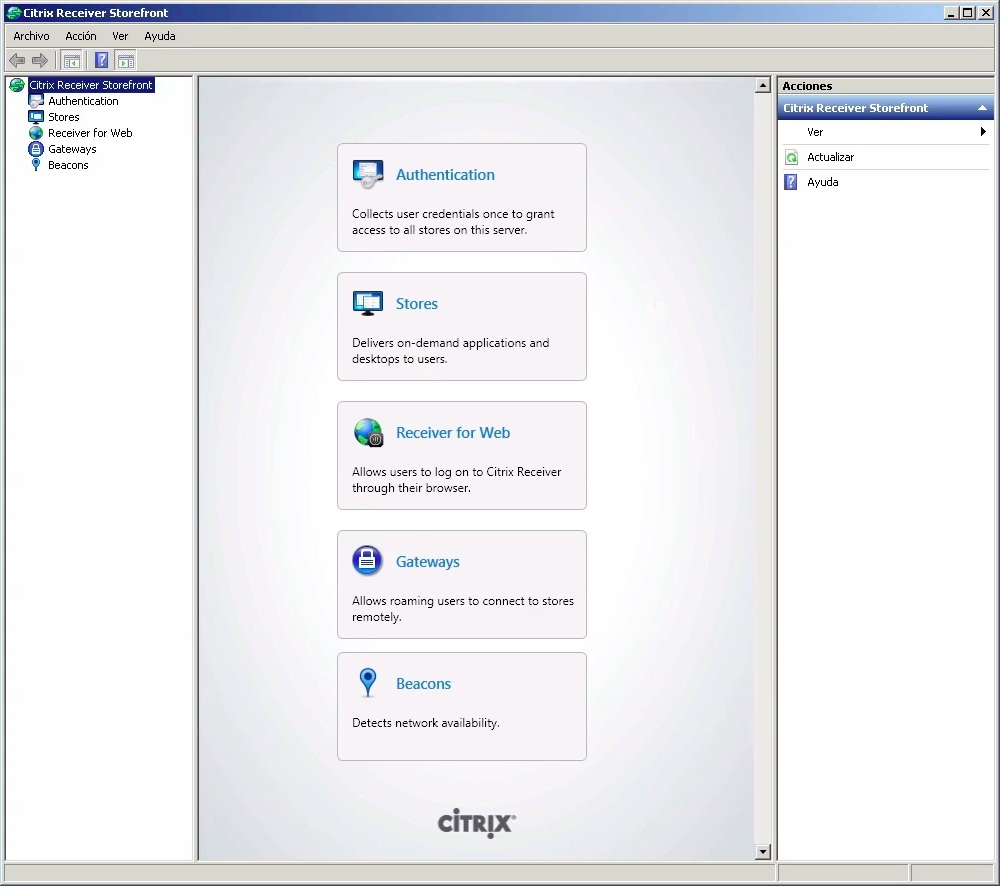This screenshot has height=886, width=1000.
Task: Click the Stores card monitor icon
Action: pos(368,304)
